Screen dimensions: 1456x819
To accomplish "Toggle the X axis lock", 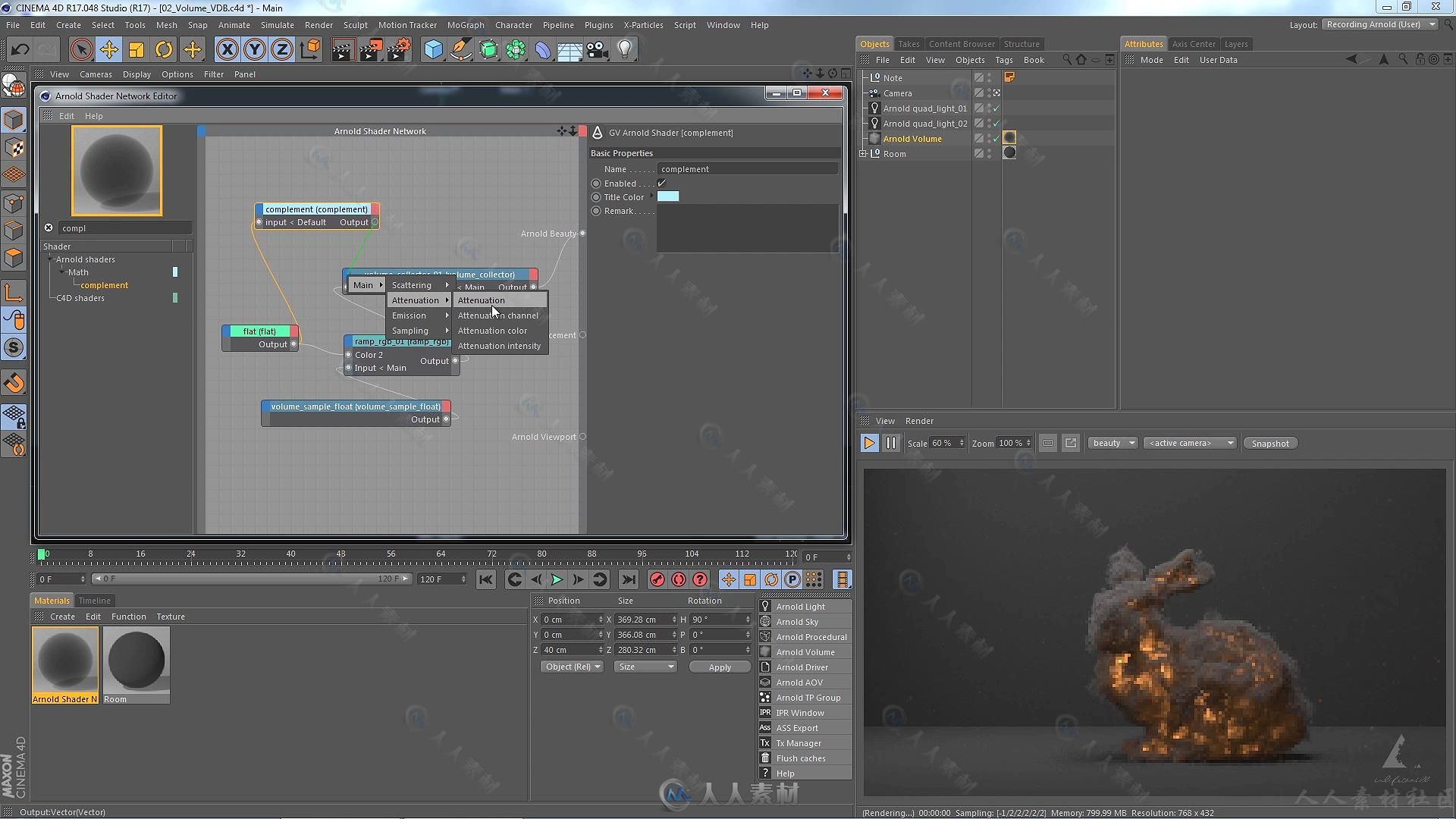I will coord(227,50).
